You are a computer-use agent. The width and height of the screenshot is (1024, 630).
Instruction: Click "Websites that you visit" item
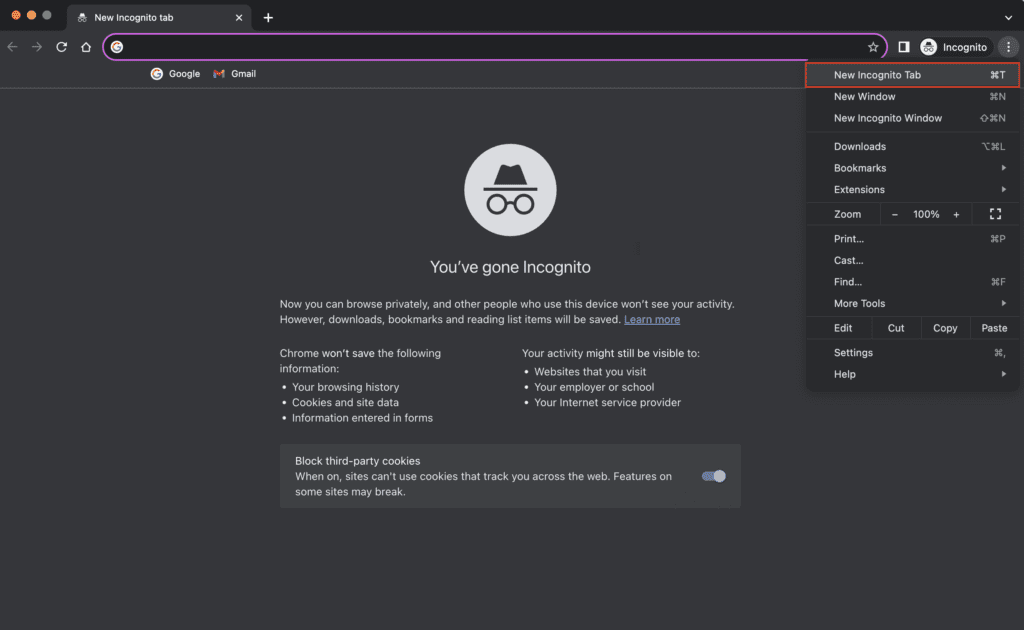(x=590, y=371)
